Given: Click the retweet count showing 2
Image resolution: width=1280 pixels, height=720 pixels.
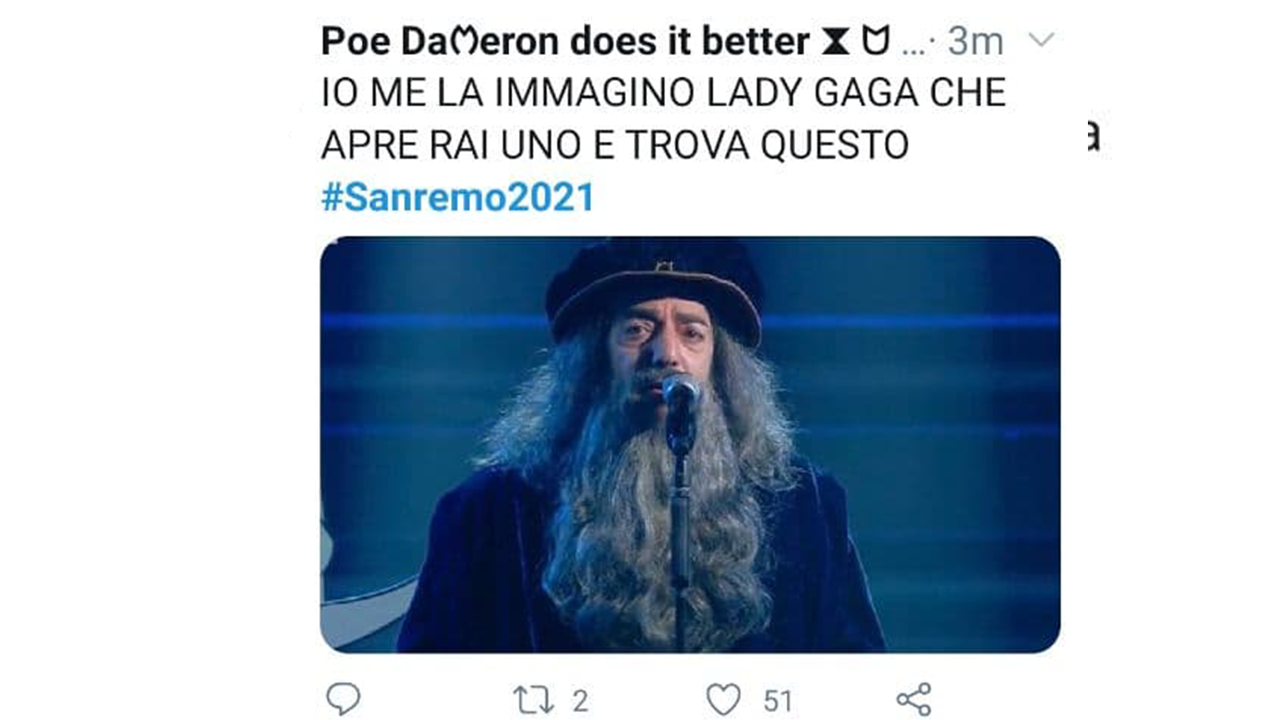Looking at the screenshot, I should tap(580, 701).
